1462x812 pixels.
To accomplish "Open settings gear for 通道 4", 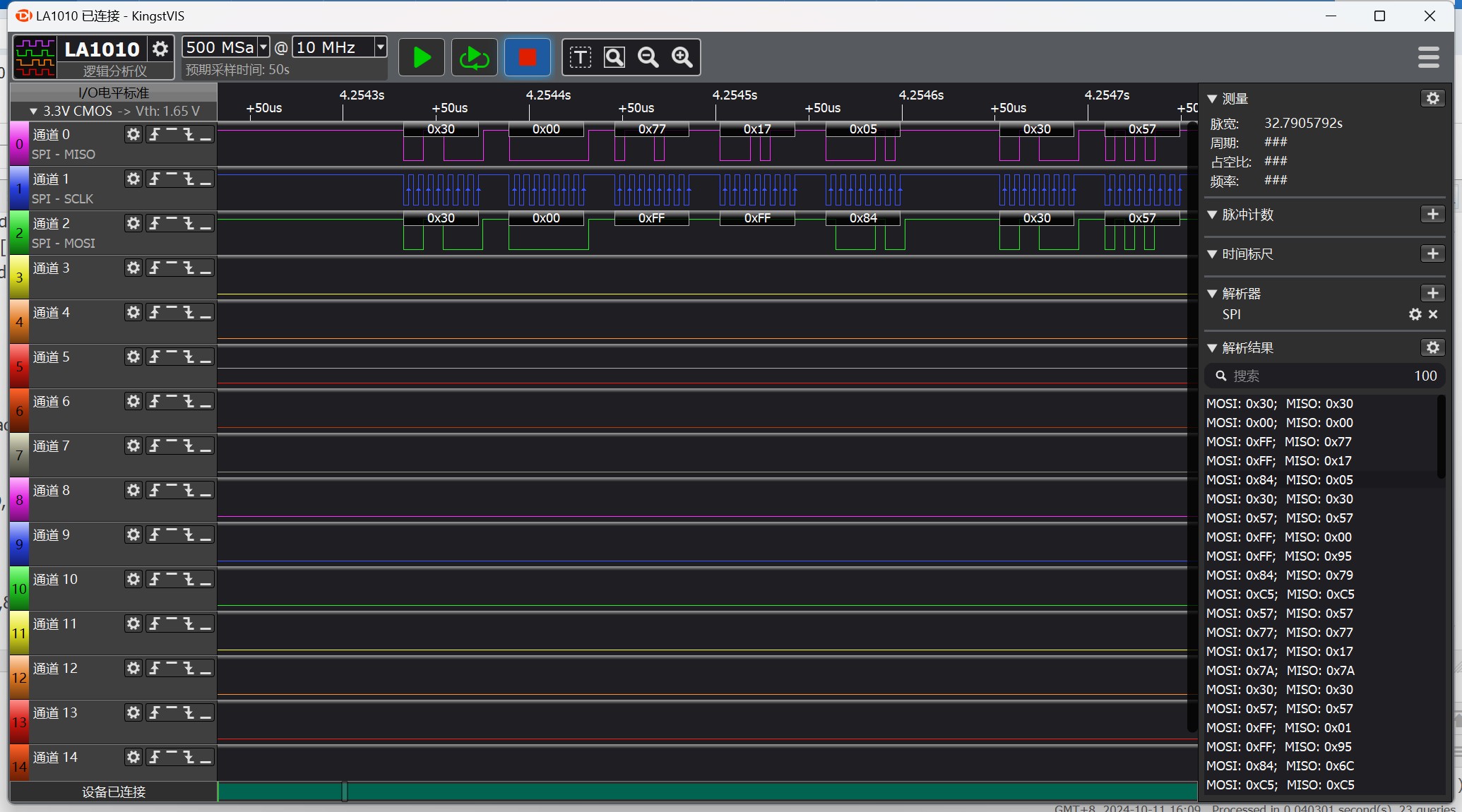I will click(x=133, y=312).
